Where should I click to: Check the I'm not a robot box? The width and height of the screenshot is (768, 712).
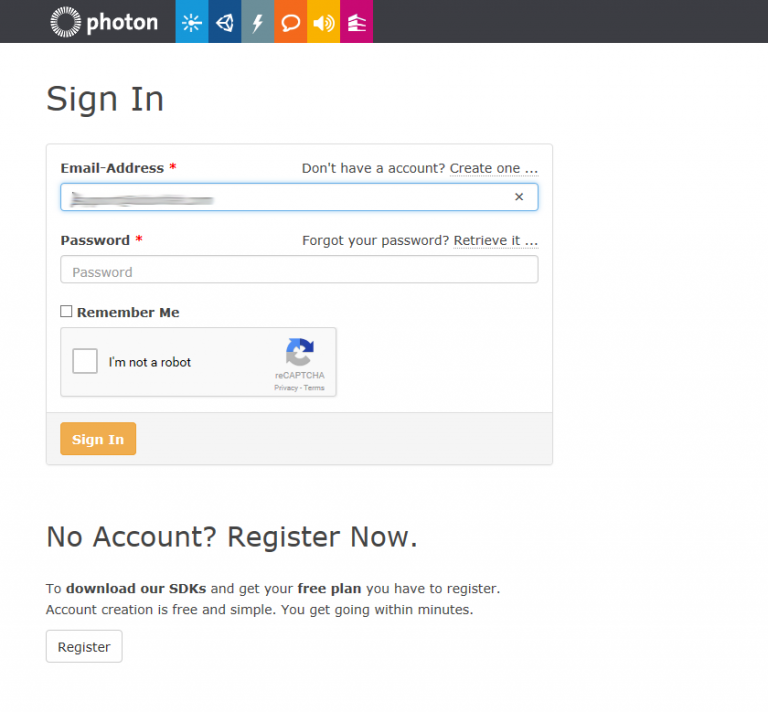click(85, 361)
